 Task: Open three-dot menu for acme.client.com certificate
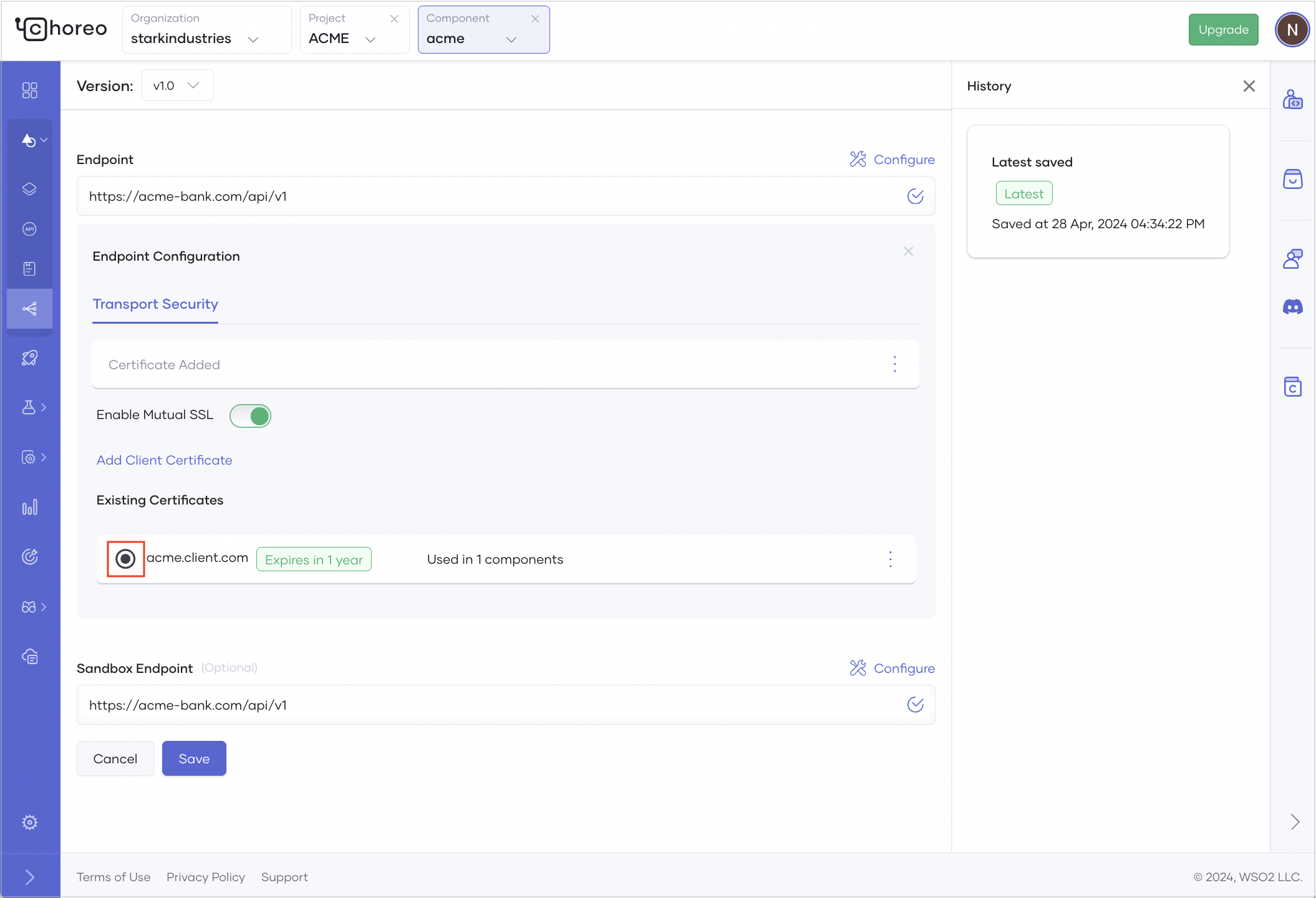(890, 559)
